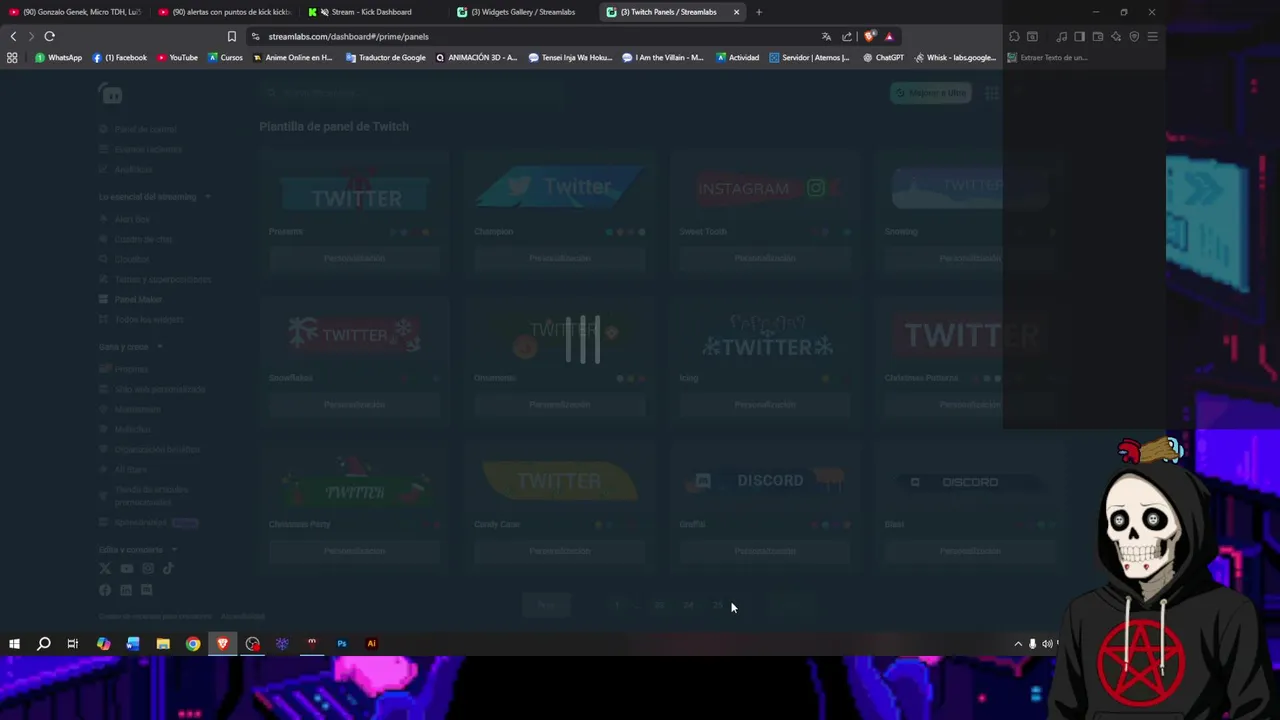Launch Google Chrome from the taskbar

(193, 644)
